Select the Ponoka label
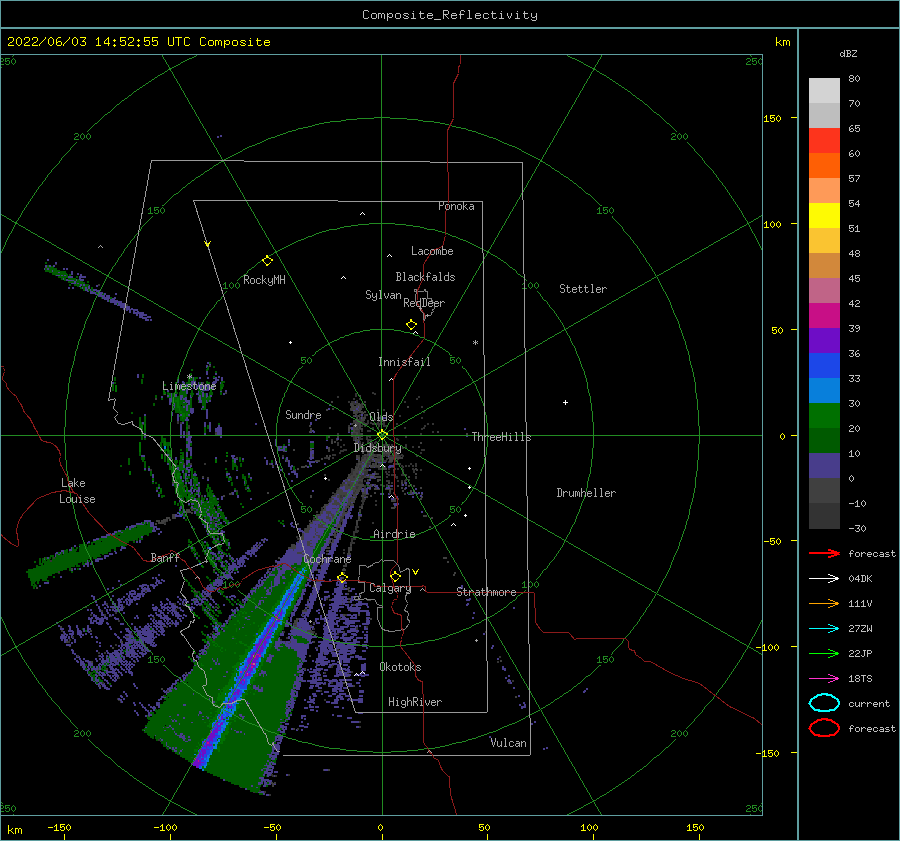900x841 pixels. tap(456, 206)
